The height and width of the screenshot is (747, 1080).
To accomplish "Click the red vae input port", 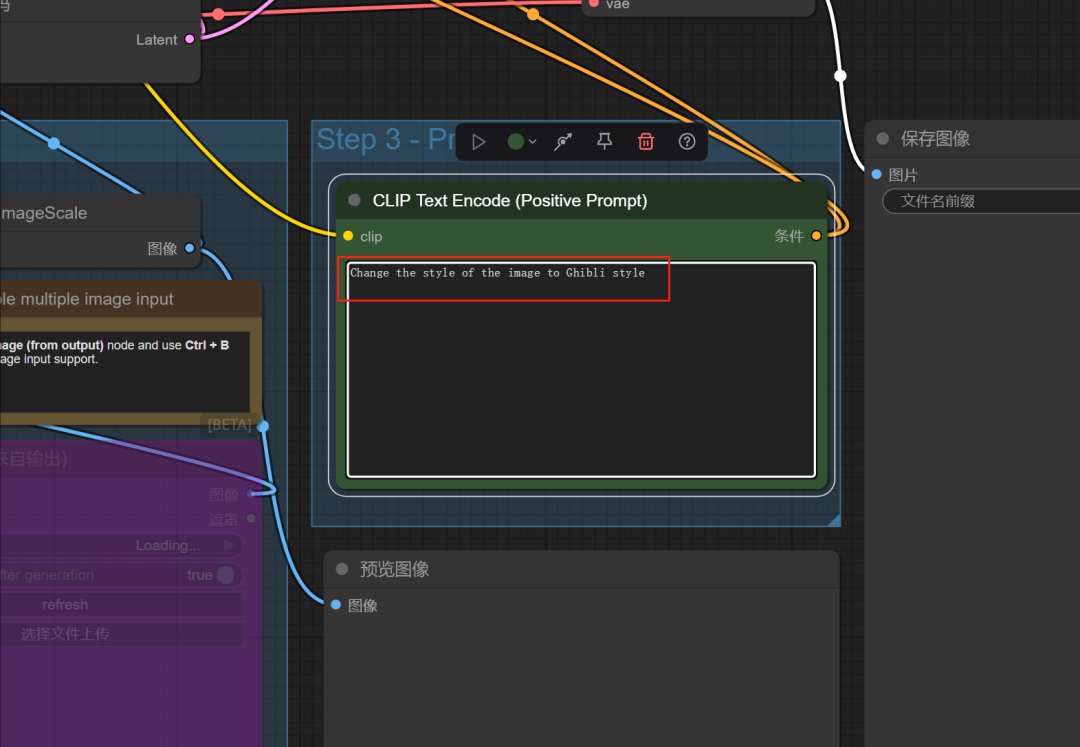I will click(x=593, y=3).
